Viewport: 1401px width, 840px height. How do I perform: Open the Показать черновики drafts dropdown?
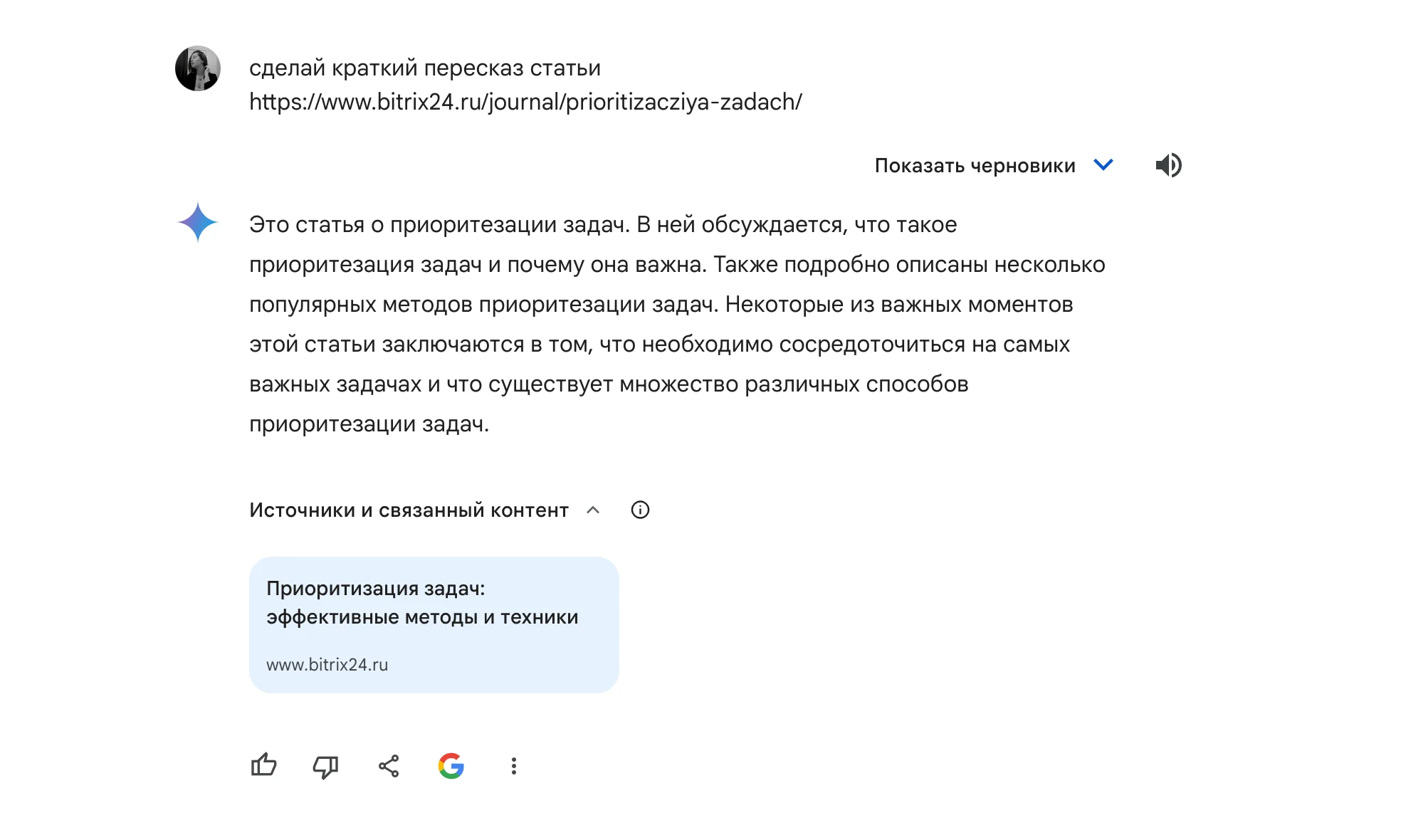coord(1103,165)
